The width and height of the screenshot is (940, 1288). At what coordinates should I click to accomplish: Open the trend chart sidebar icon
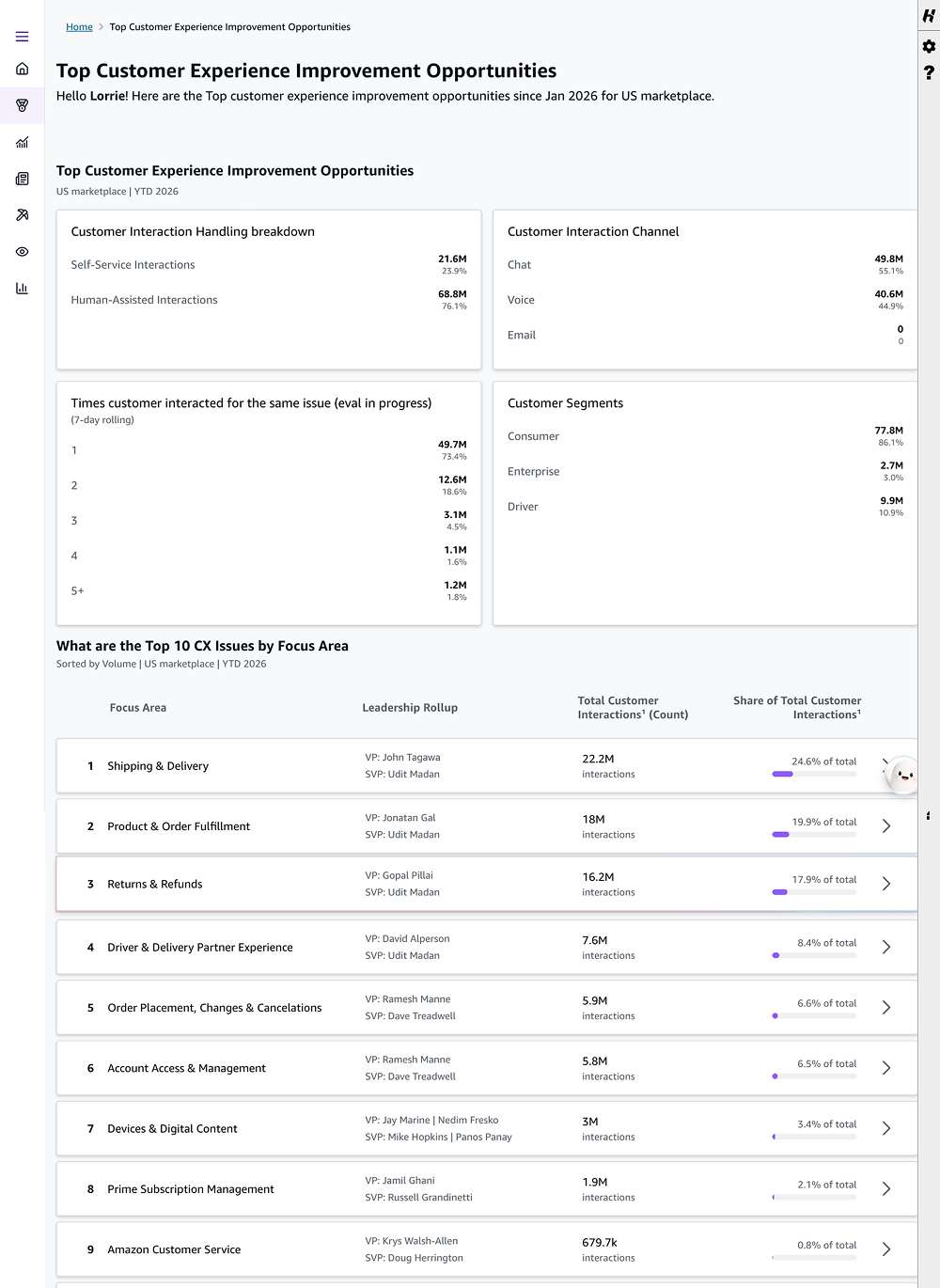click(x=22, y=142)
